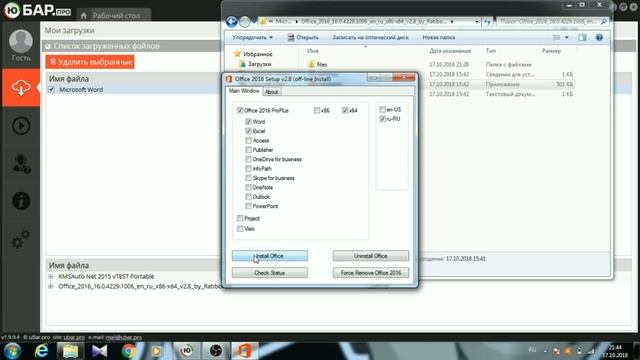Click Force Remove Office 2016 button
This screenshot has height=360, width=640.
tap(371, 273)
